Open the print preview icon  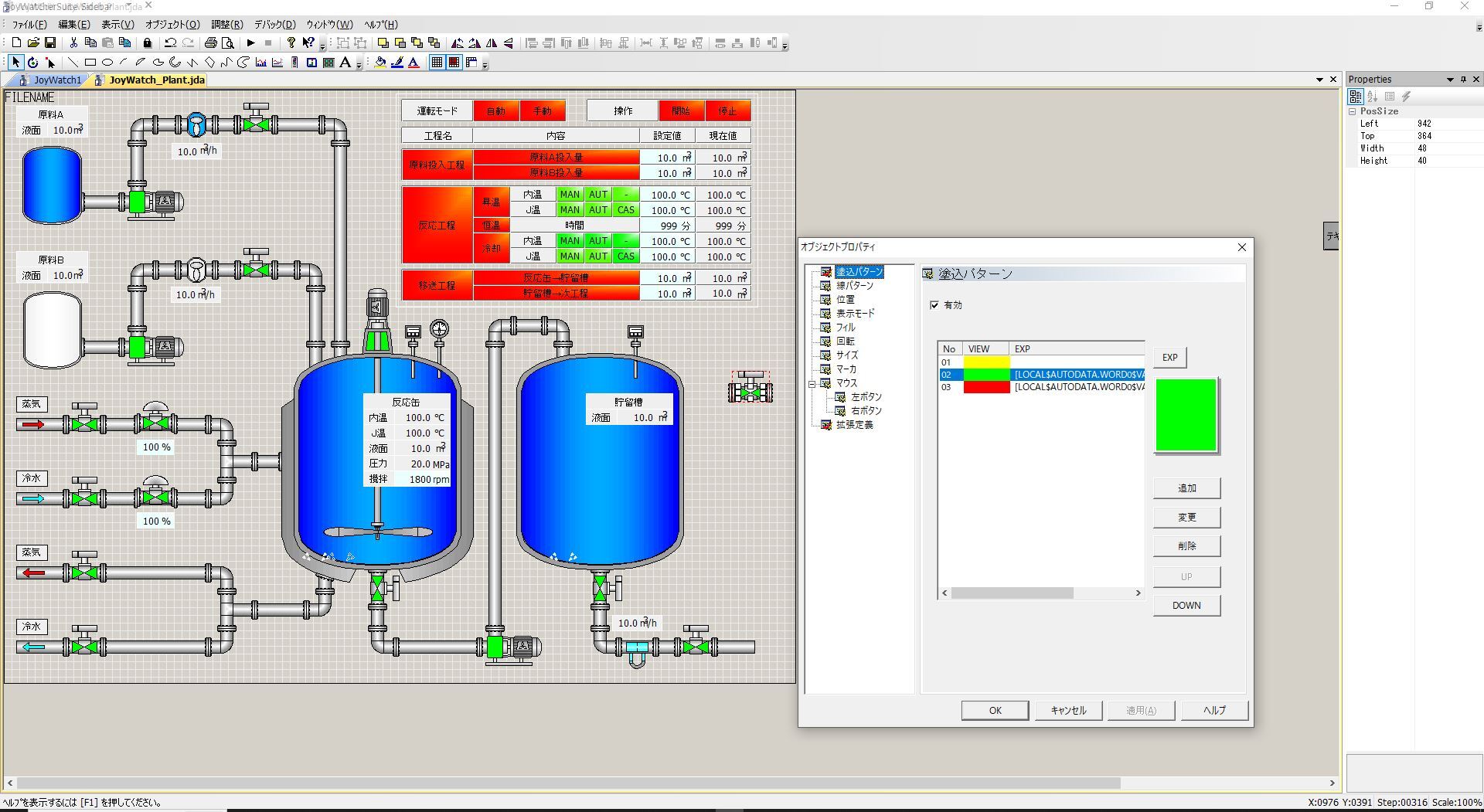pyautogui.click(x=228, y=43)
